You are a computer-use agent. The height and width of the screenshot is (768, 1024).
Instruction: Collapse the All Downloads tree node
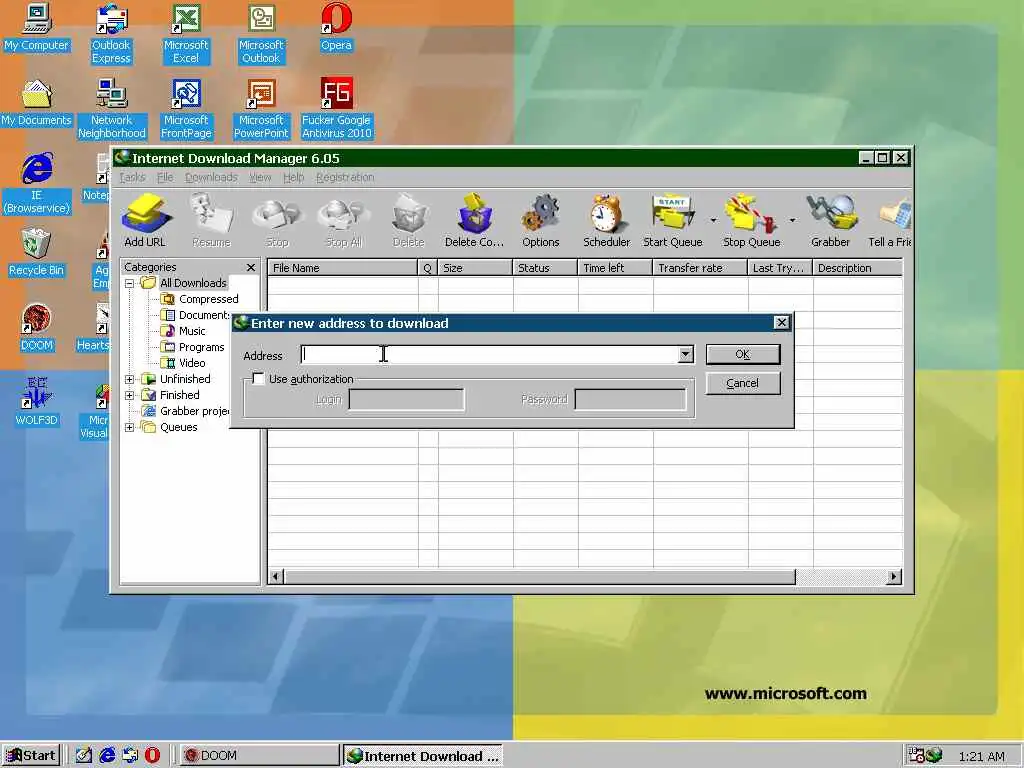[x=129, y=283]
